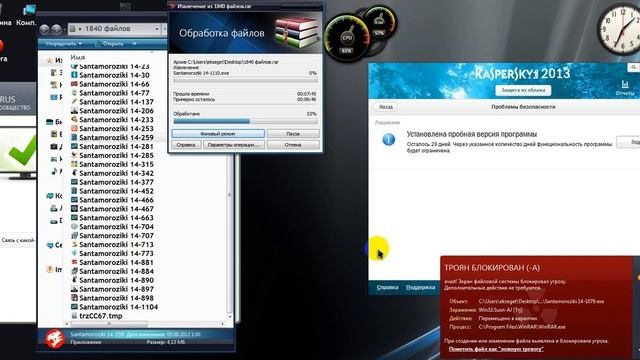Click the analog clock desktop gadget
640x360 pixels.
pos(619,29)
